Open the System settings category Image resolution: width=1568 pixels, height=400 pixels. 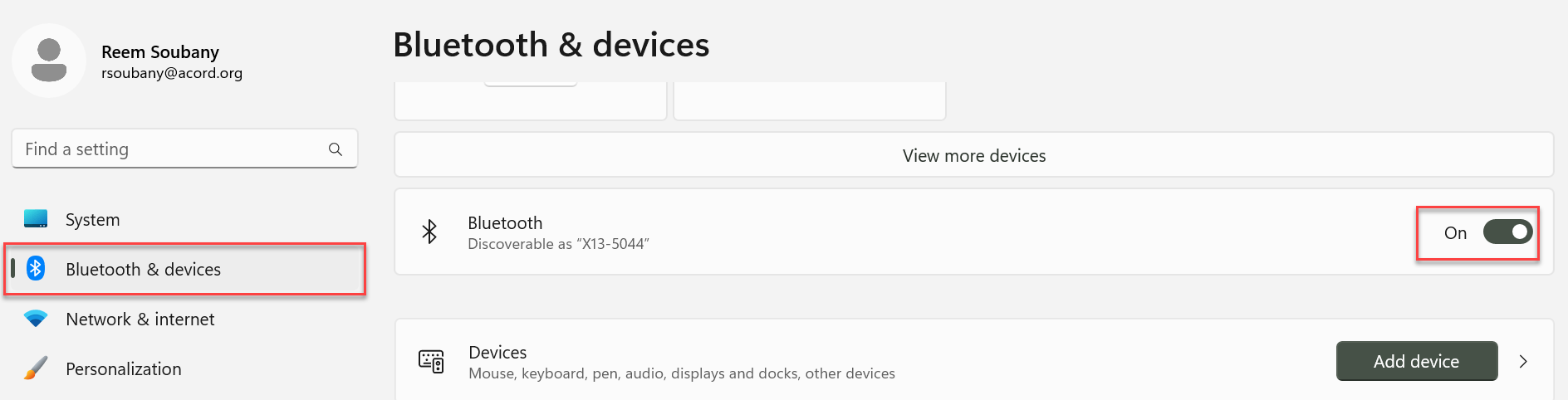93,220
